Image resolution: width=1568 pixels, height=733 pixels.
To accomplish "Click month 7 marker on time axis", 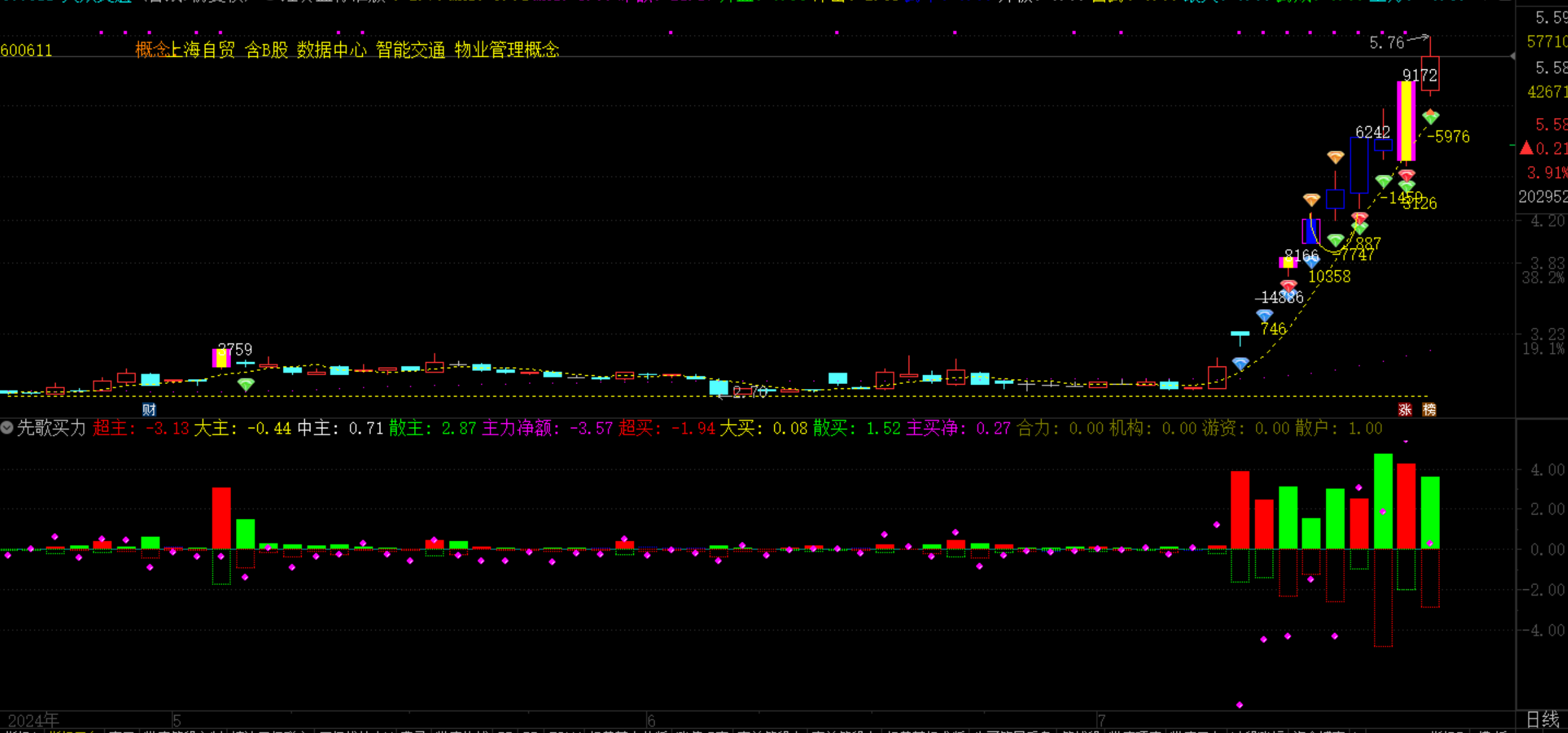I will tap(1102, 721).
